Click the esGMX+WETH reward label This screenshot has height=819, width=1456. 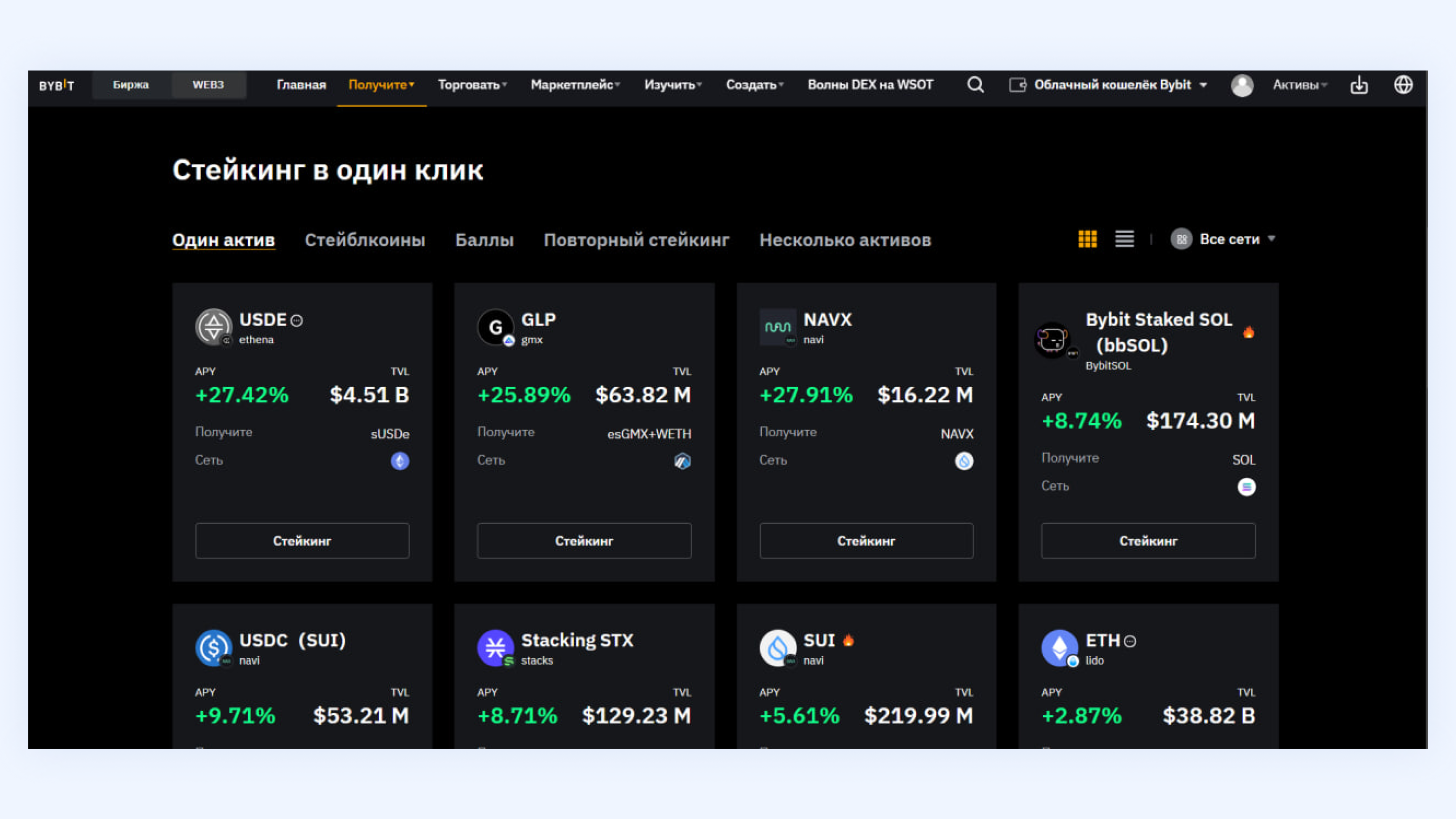(649, 434)
